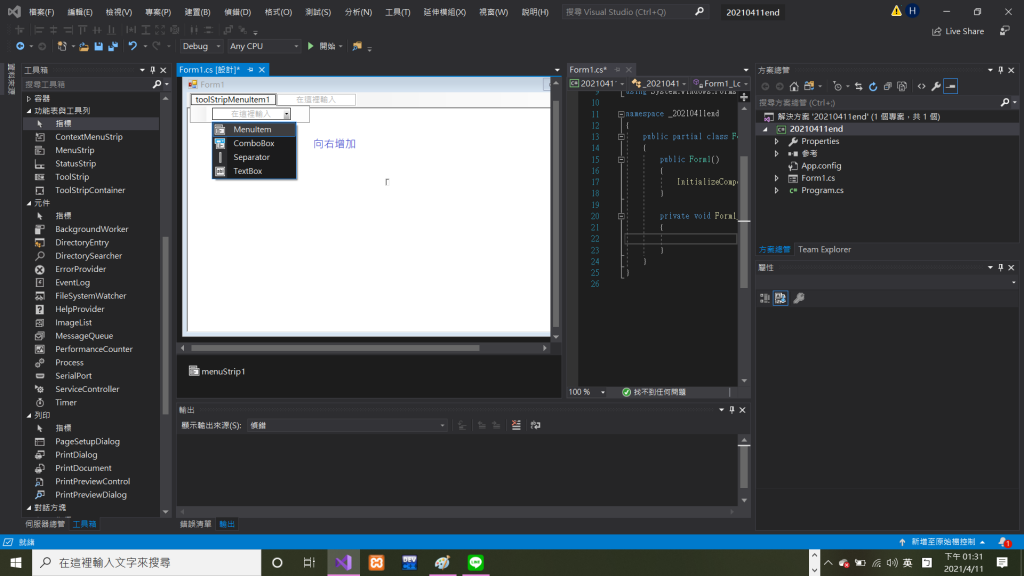This screenshot has width=1024, height=576.
Task: Sort properties alphabetically
Action: point(780,298)
